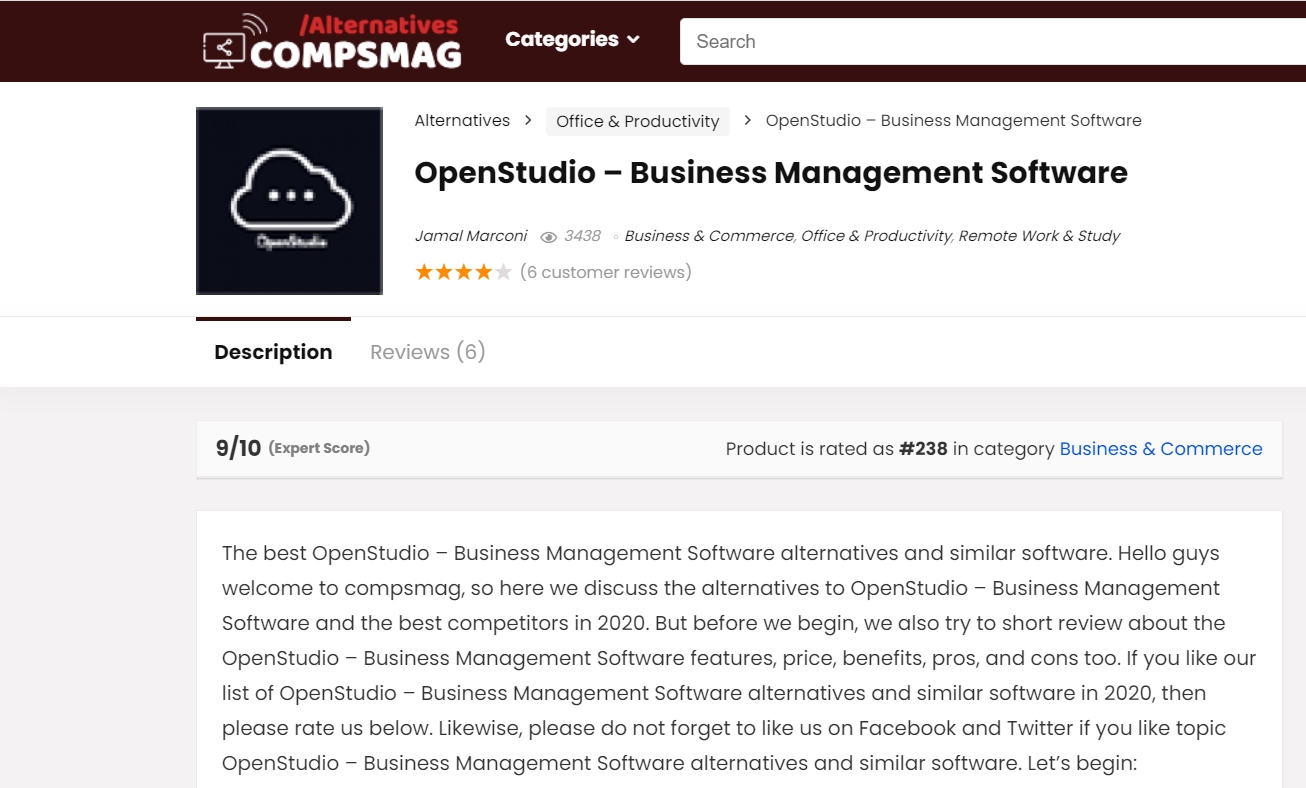
Task: Switch to the Reviews (6) tab
Action: pyautogui.click(x=428, y=352)
